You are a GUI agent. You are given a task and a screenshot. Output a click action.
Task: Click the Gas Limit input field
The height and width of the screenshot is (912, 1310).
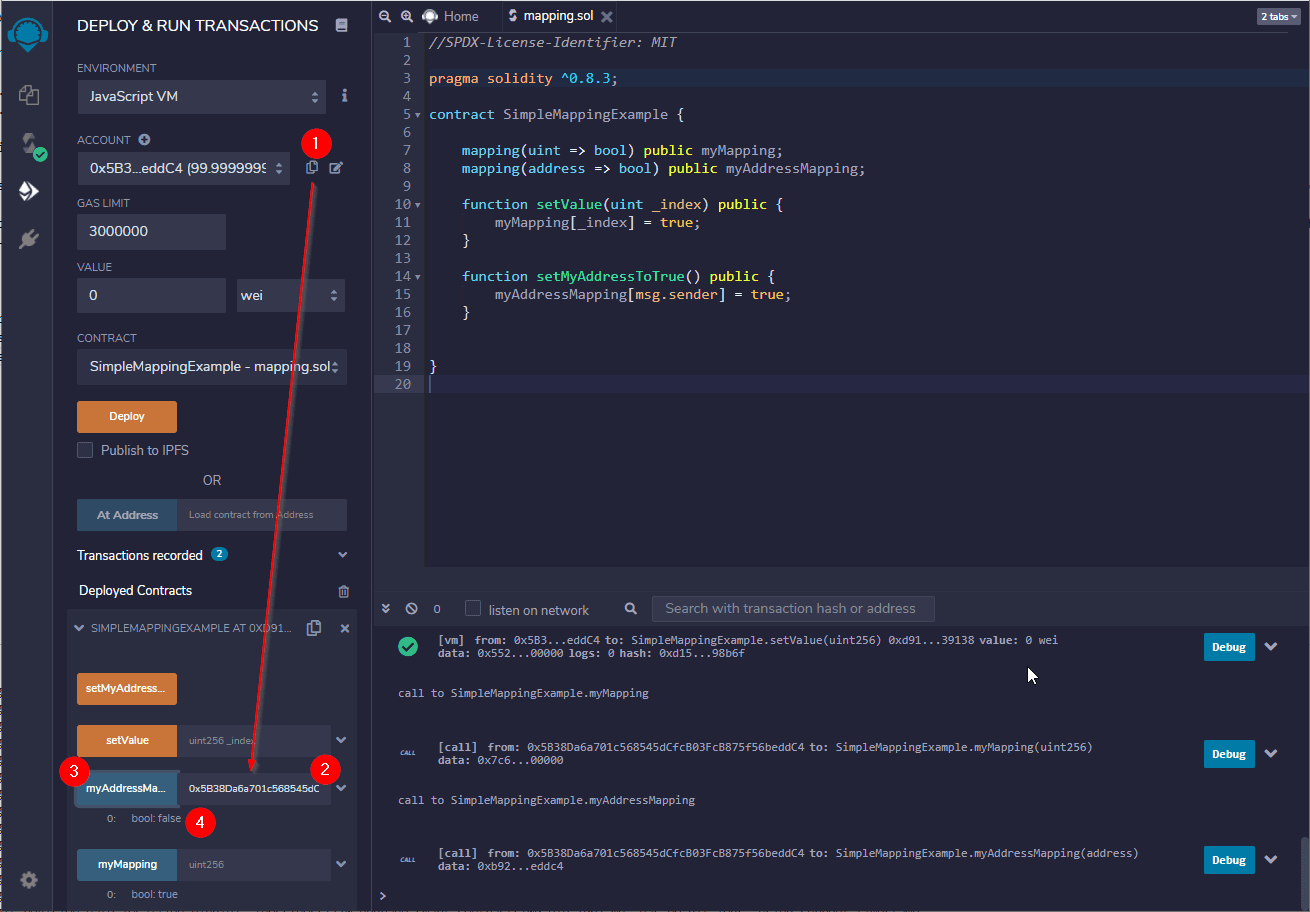coord(151,232)
